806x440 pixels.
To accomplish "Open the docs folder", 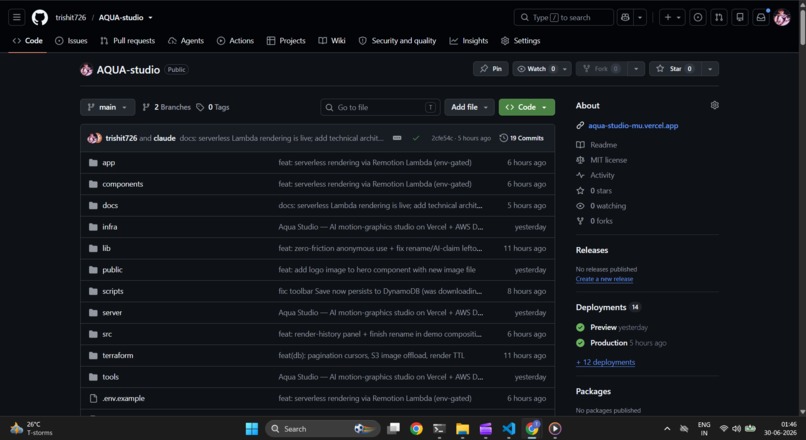I will (x=110, y=205).
